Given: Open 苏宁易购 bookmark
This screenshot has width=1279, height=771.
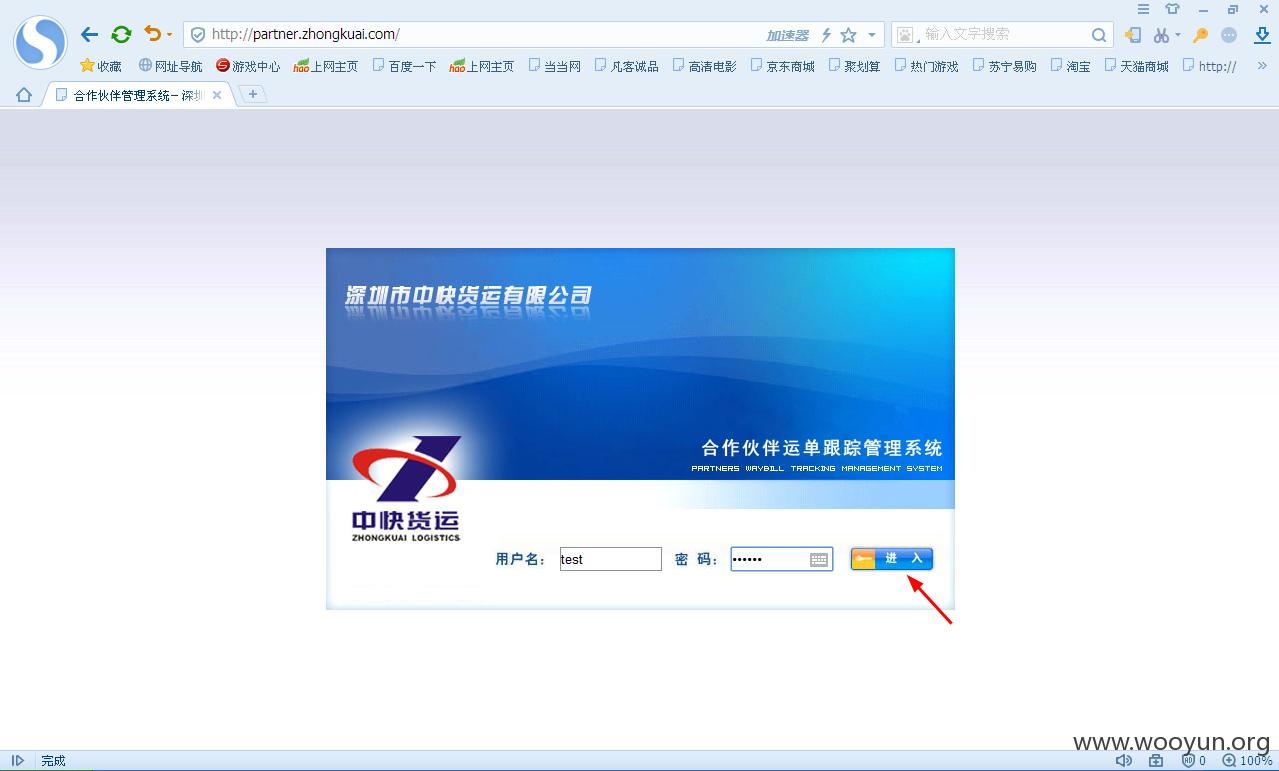Looking at the screenshot, I should pyautogui.click(x=1005, y=66).
